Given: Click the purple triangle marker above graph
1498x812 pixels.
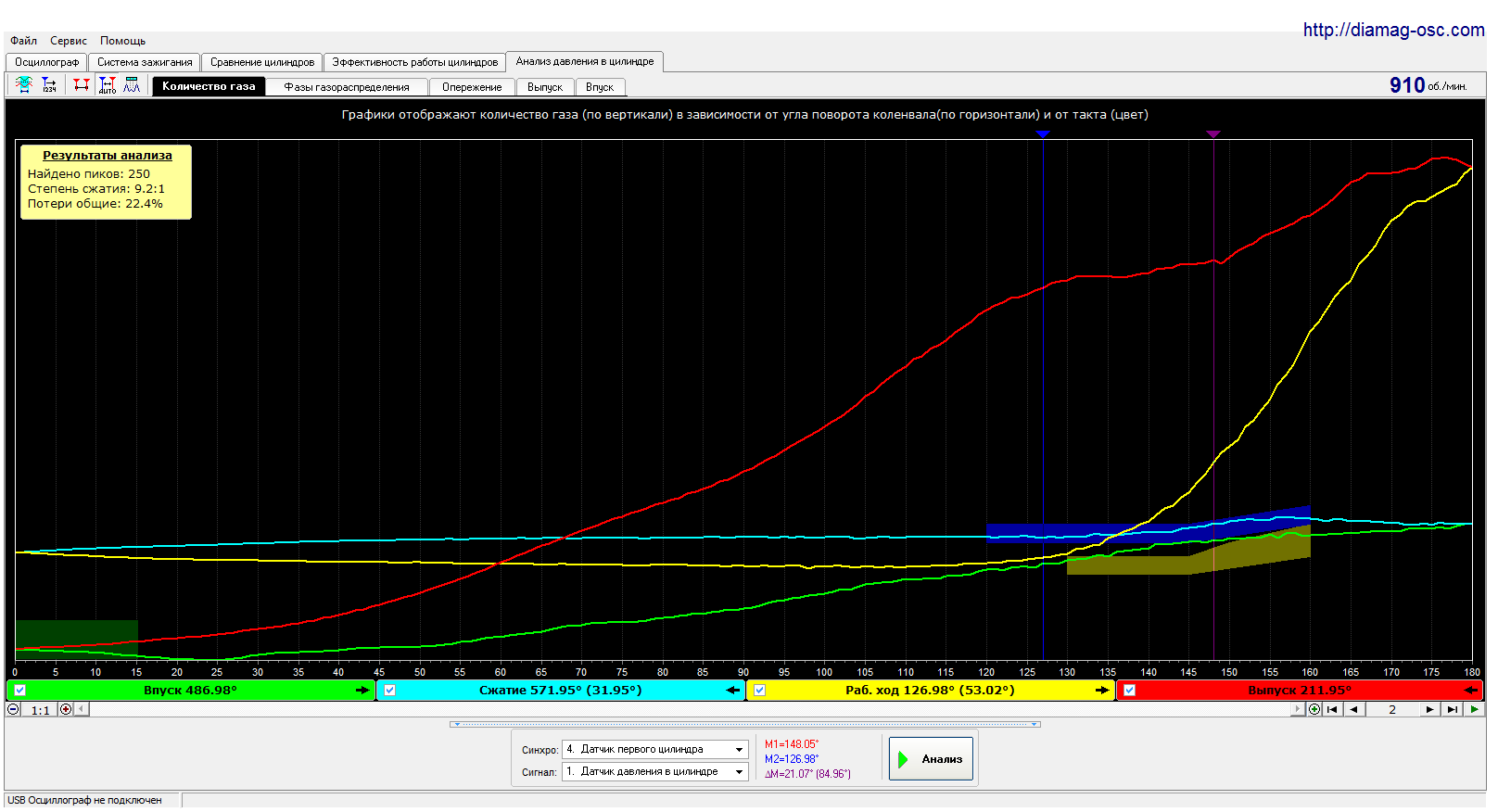Looking at the screenshot, I should pyautogui.click(x=1213, y=134).
